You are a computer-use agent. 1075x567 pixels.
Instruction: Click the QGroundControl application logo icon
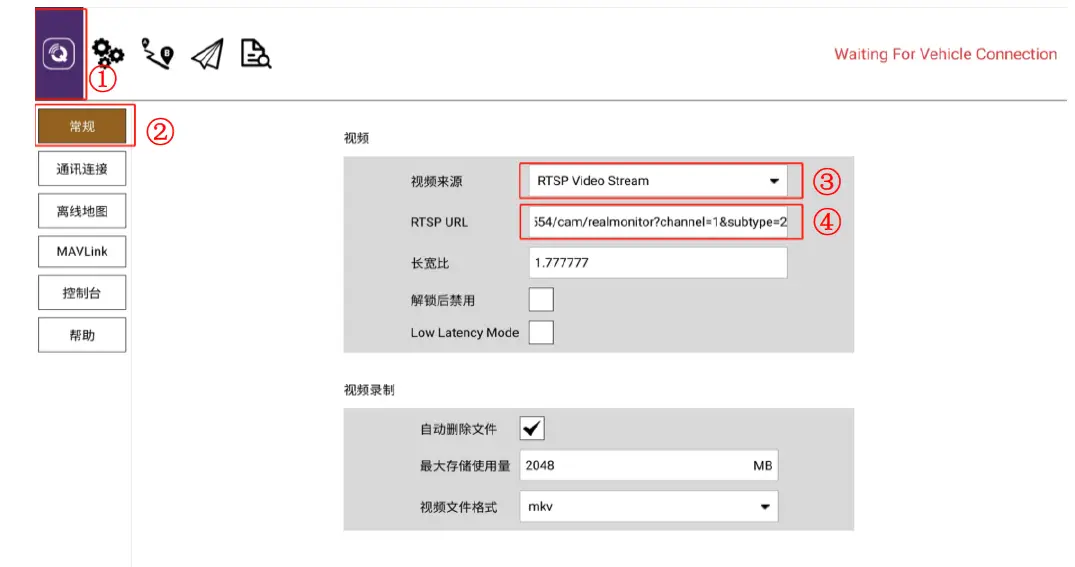point(58,54)
